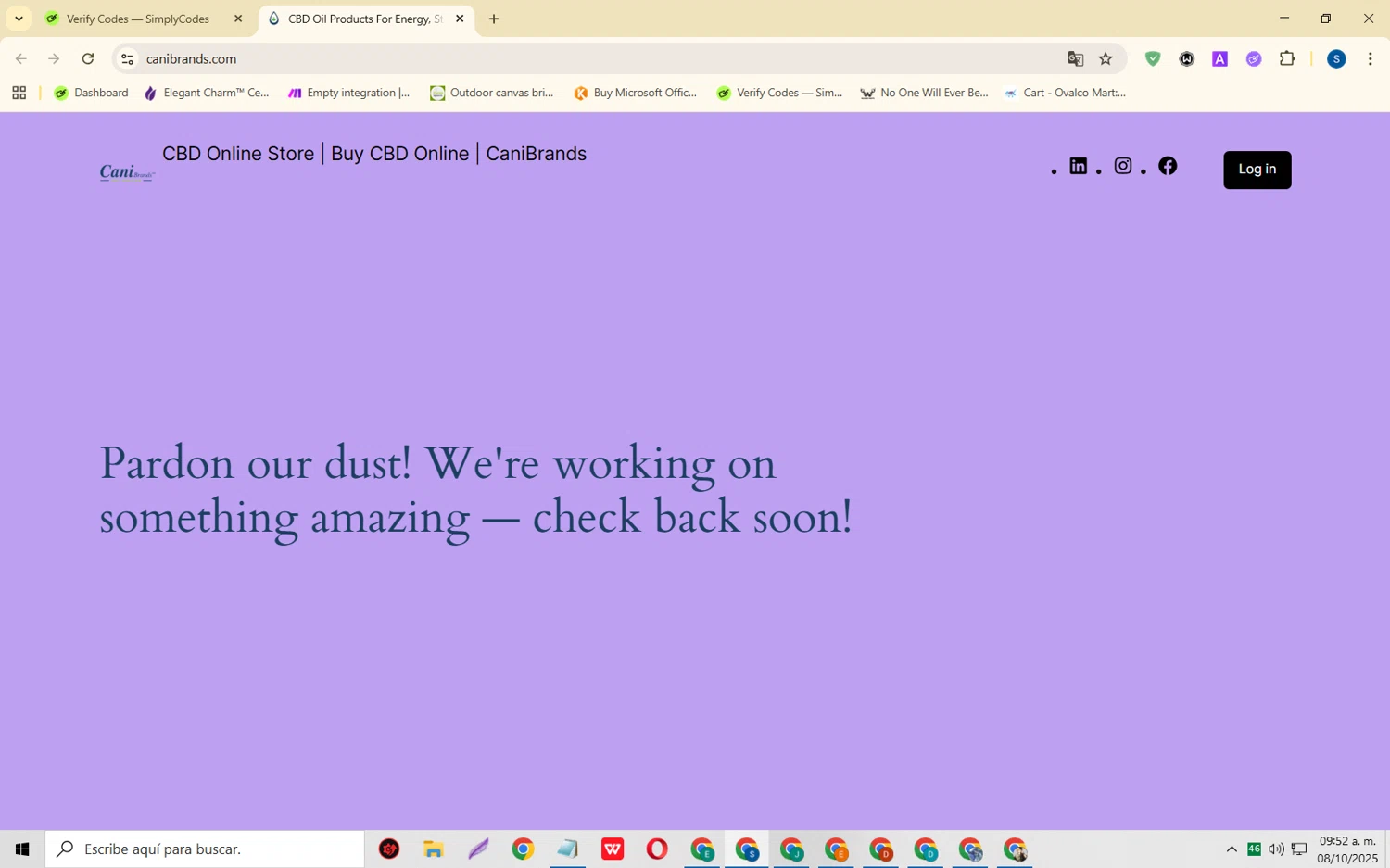Open the Dashboard bookmark
Image resolution: width=1390 pixels, height=868 pixels.
click(x=91, y=93)
